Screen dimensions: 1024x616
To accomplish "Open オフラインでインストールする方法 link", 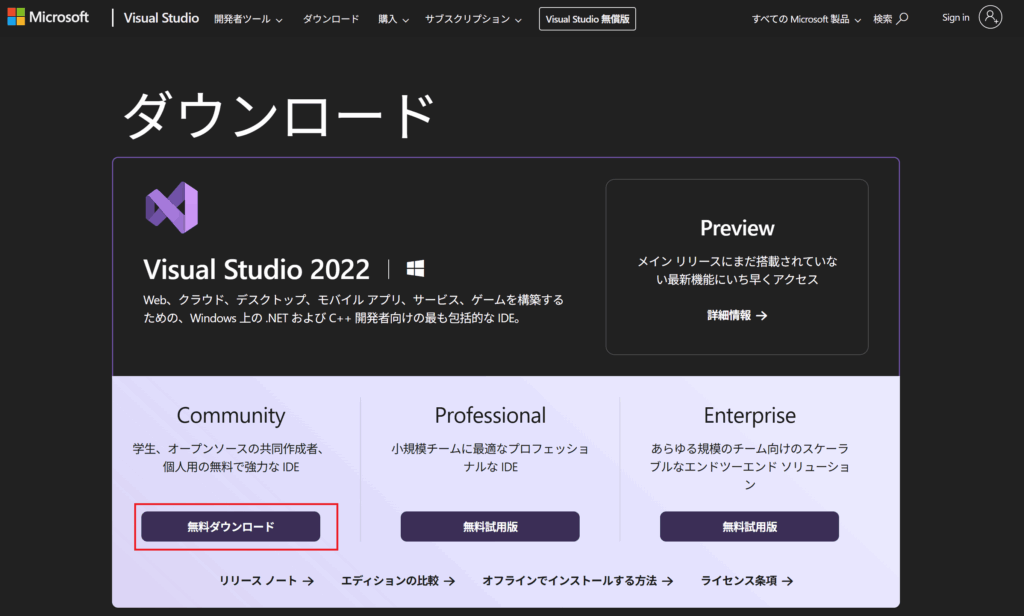I will (x=577, y=581).
